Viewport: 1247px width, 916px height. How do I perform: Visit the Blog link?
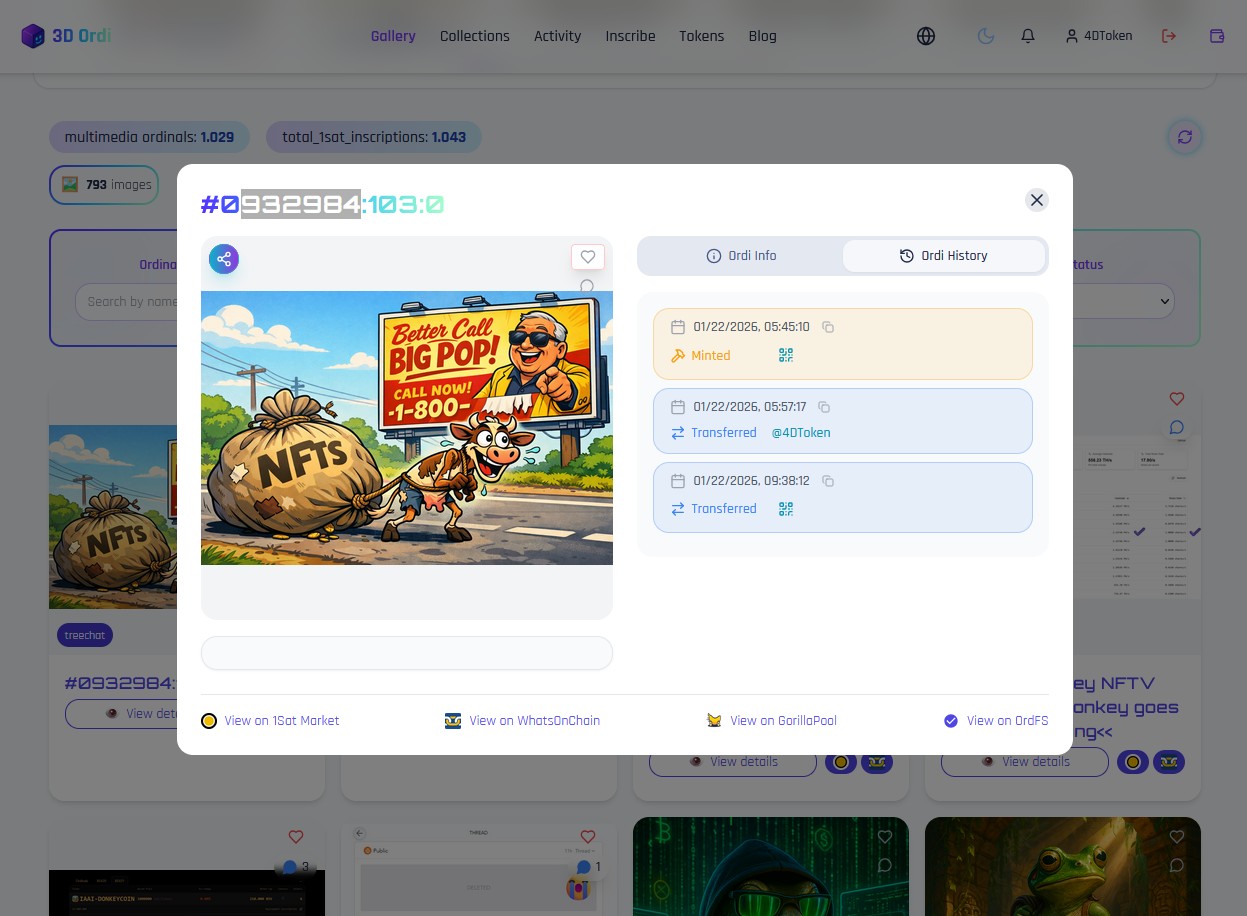point(762,36)
